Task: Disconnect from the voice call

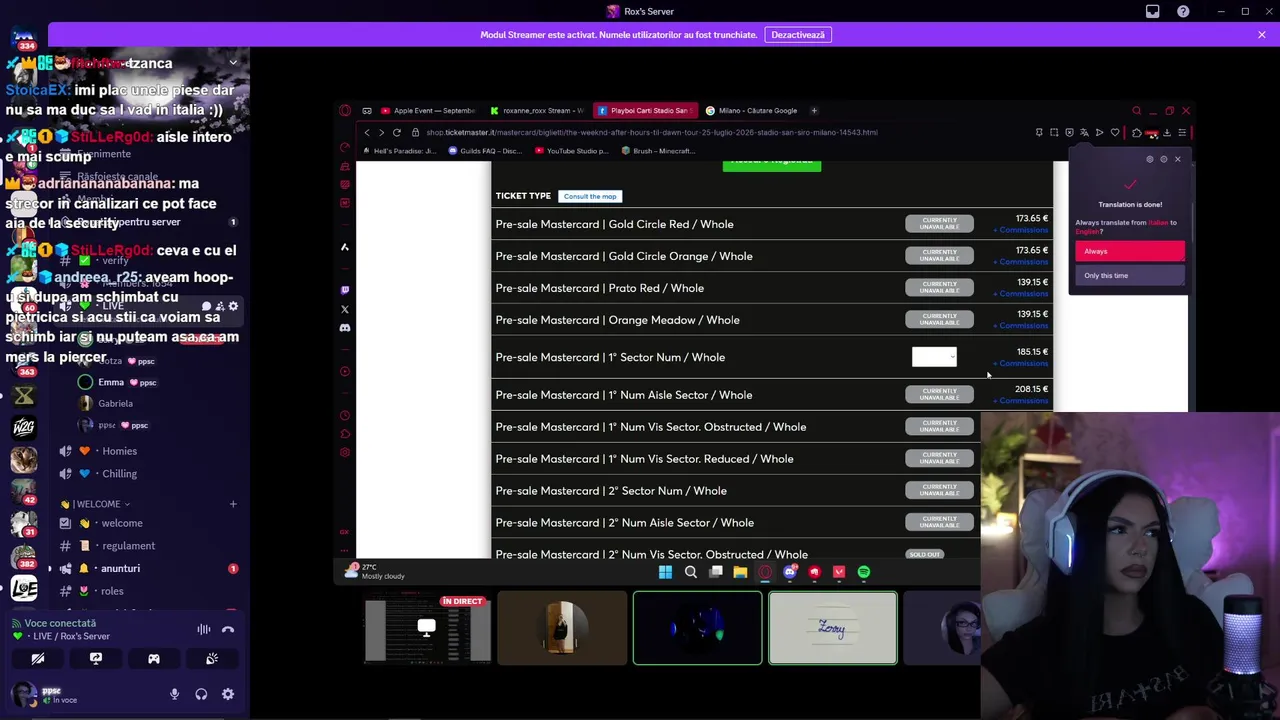Action: click(228, 629)
